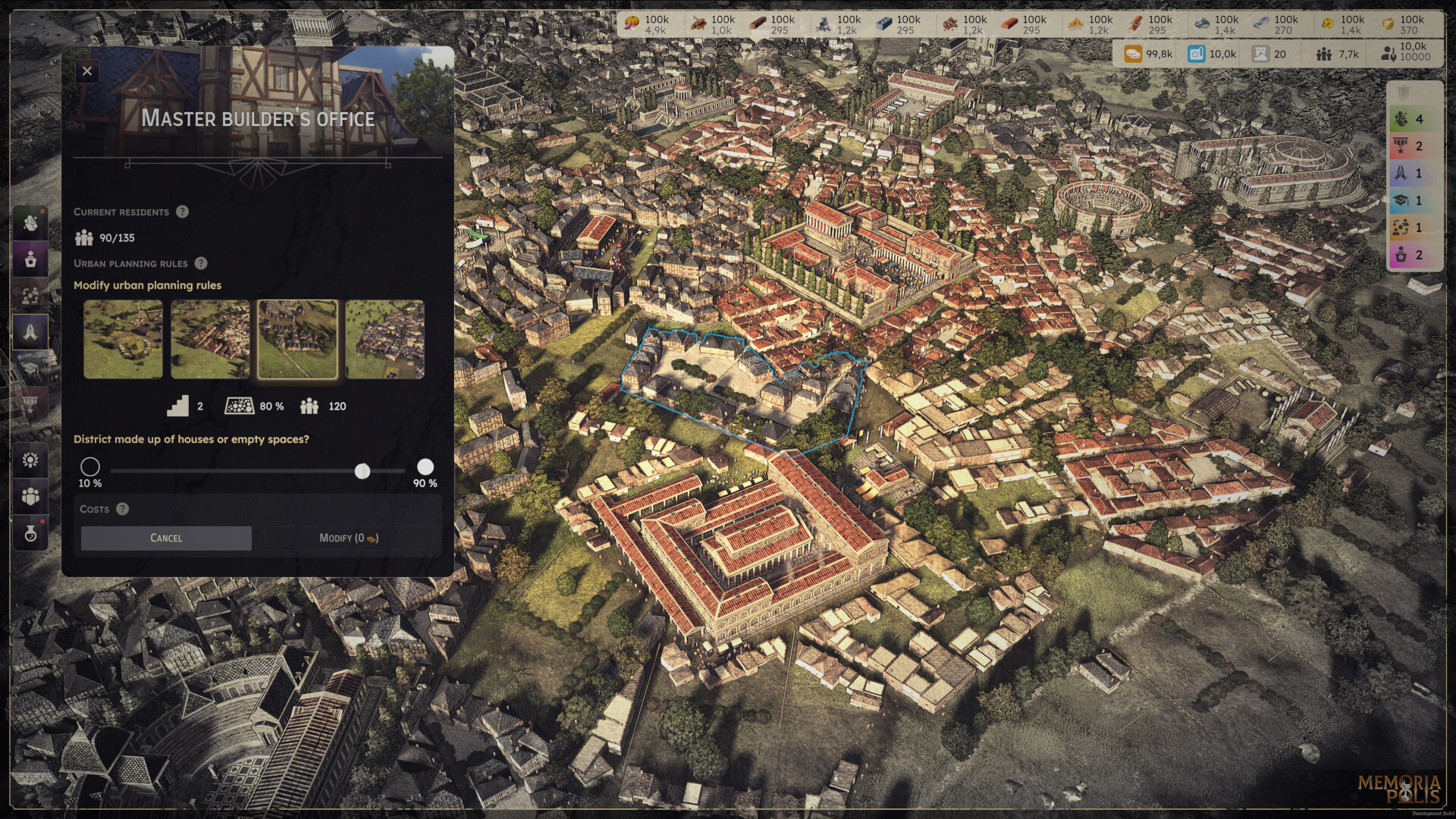
Task: Click the silver ingot resource icon
Action: click(1261, 24)
